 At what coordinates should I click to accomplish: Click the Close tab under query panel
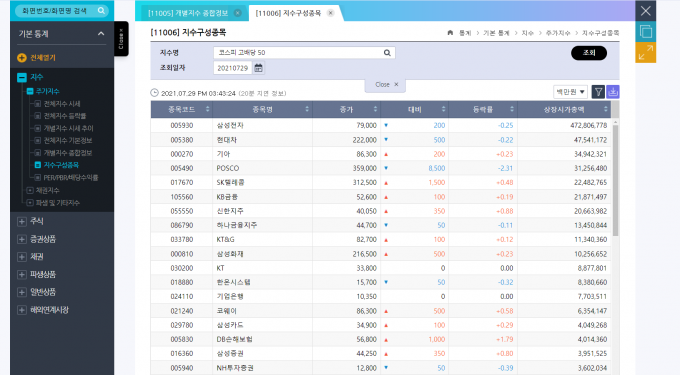[385, 85]
